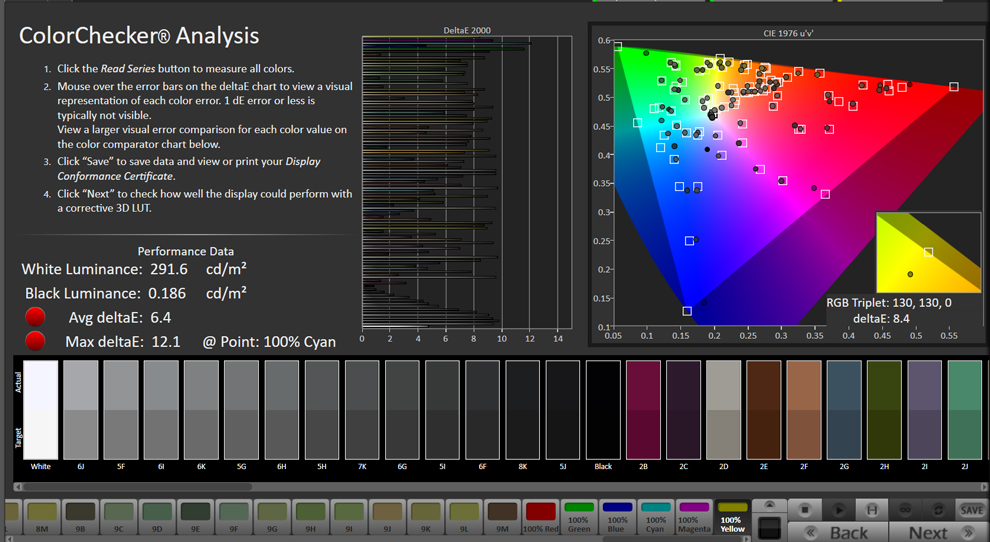Go to Next page
Viewport: 990px width, 542px height.
coord(938,533)
